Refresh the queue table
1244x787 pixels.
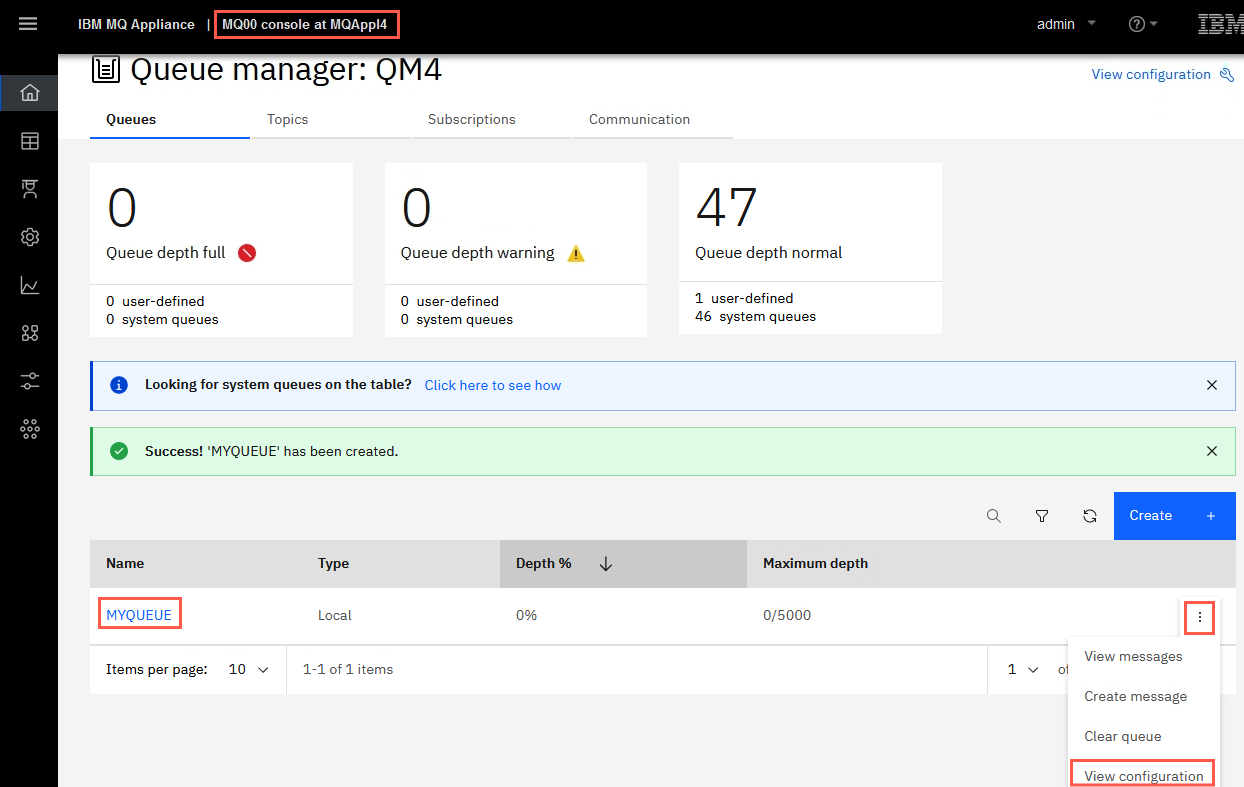click(1090, 516)
